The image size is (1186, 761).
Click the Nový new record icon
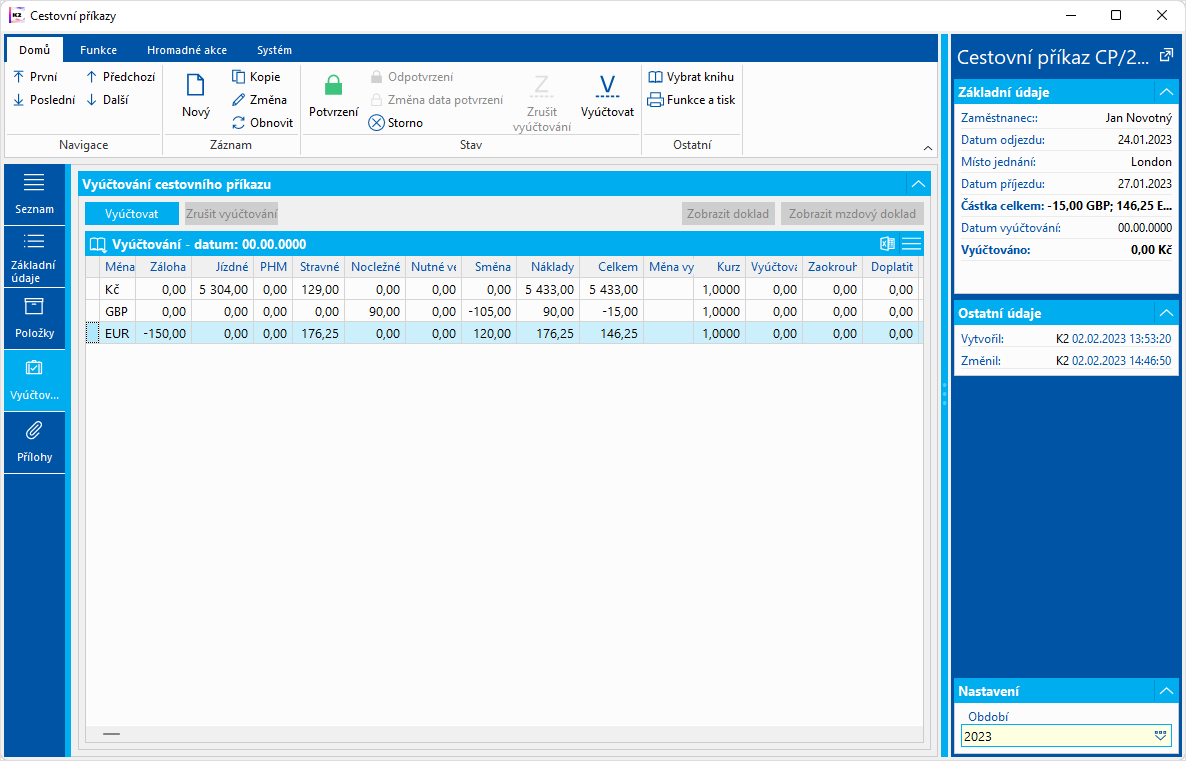tap(196, 87)
